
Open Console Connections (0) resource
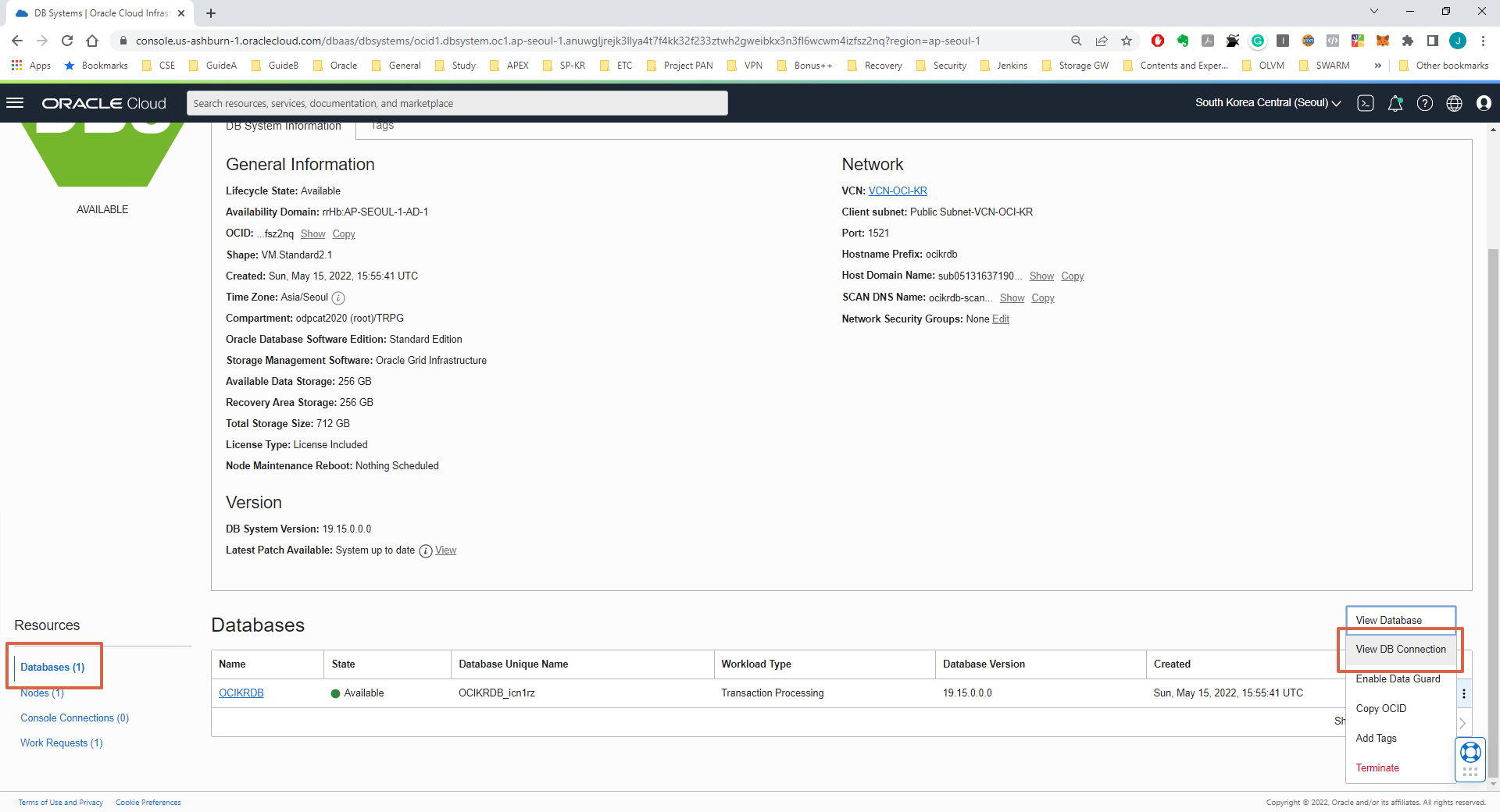pos(75,718)
